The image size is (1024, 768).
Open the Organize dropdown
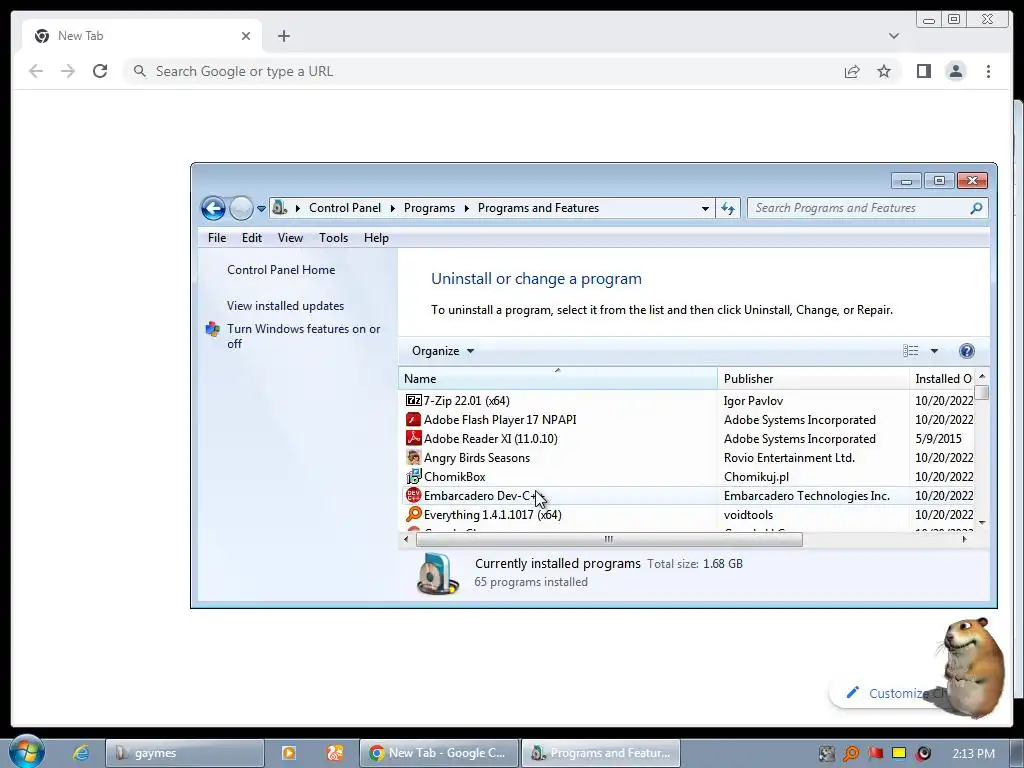(442, 351)
